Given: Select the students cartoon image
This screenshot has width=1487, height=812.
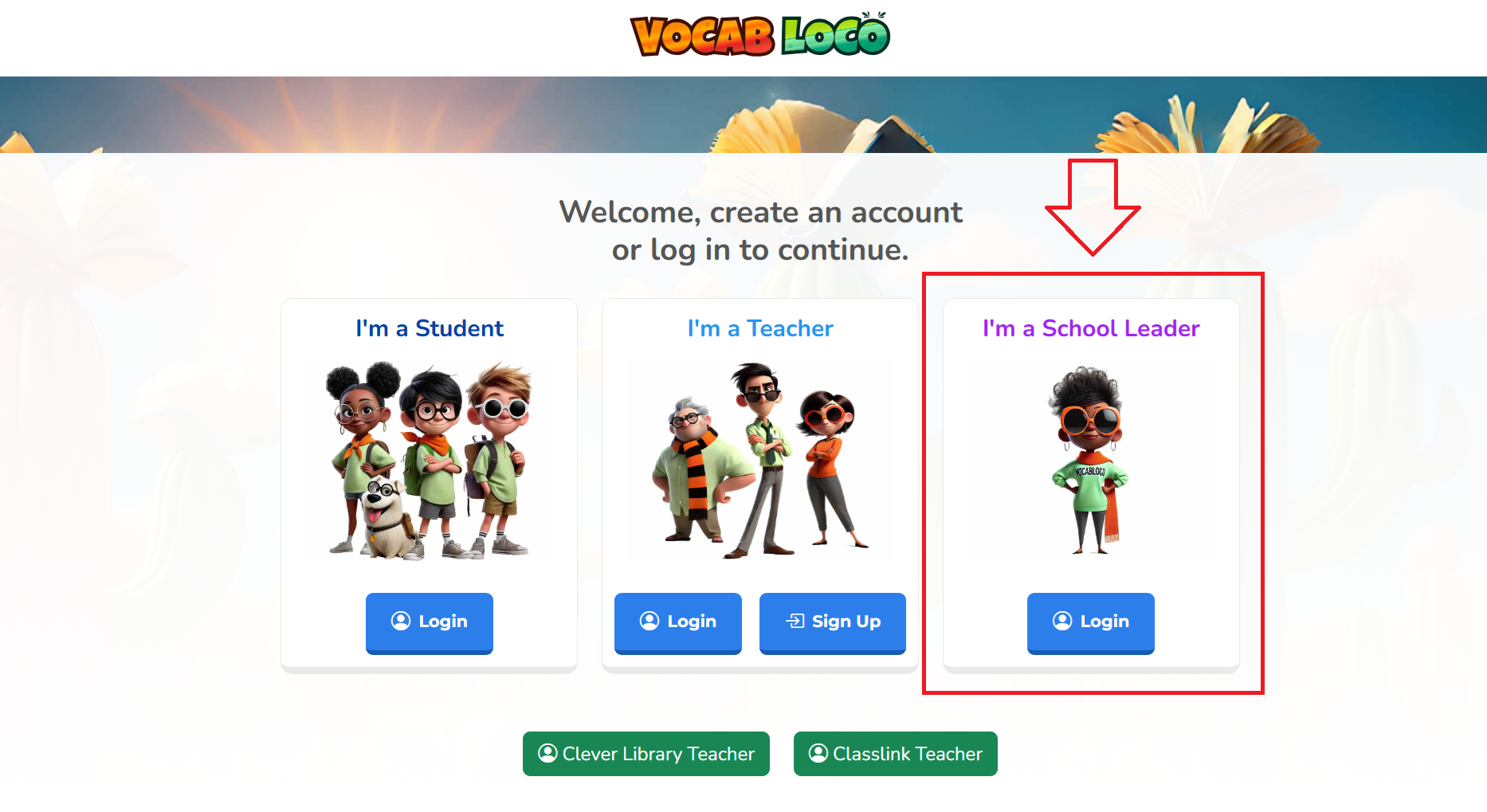Looking at the screenshot, I should coord(429,460).
